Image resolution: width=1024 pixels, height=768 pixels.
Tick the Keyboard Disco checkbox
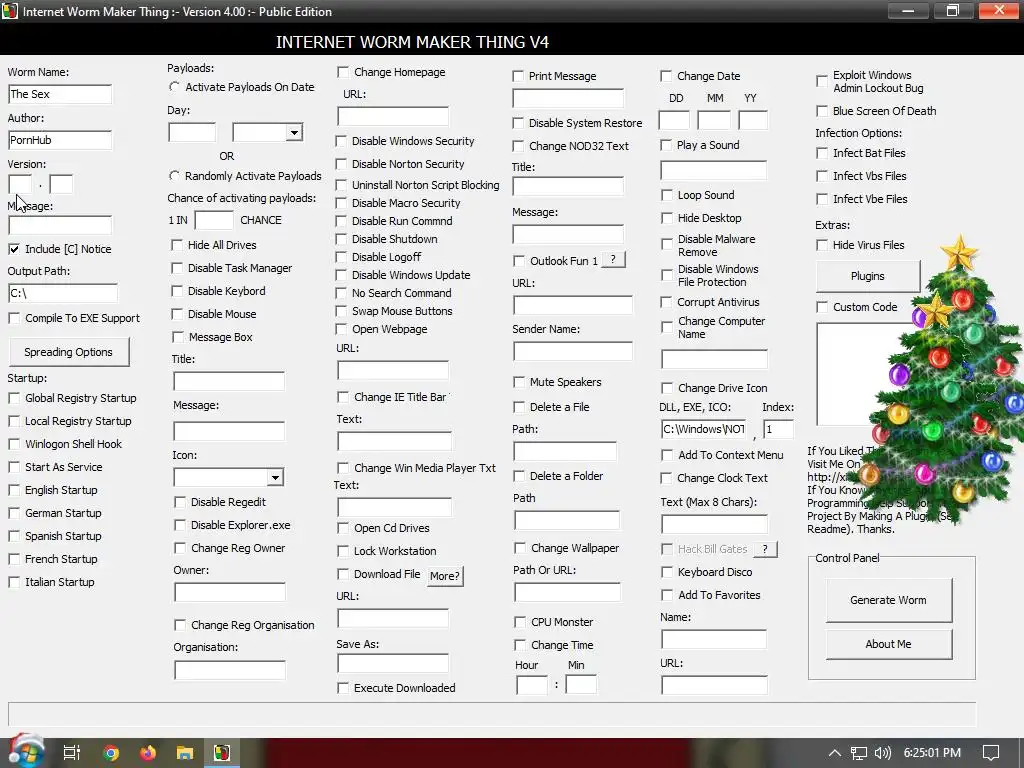pyautogui.click(x=667, y=572)
